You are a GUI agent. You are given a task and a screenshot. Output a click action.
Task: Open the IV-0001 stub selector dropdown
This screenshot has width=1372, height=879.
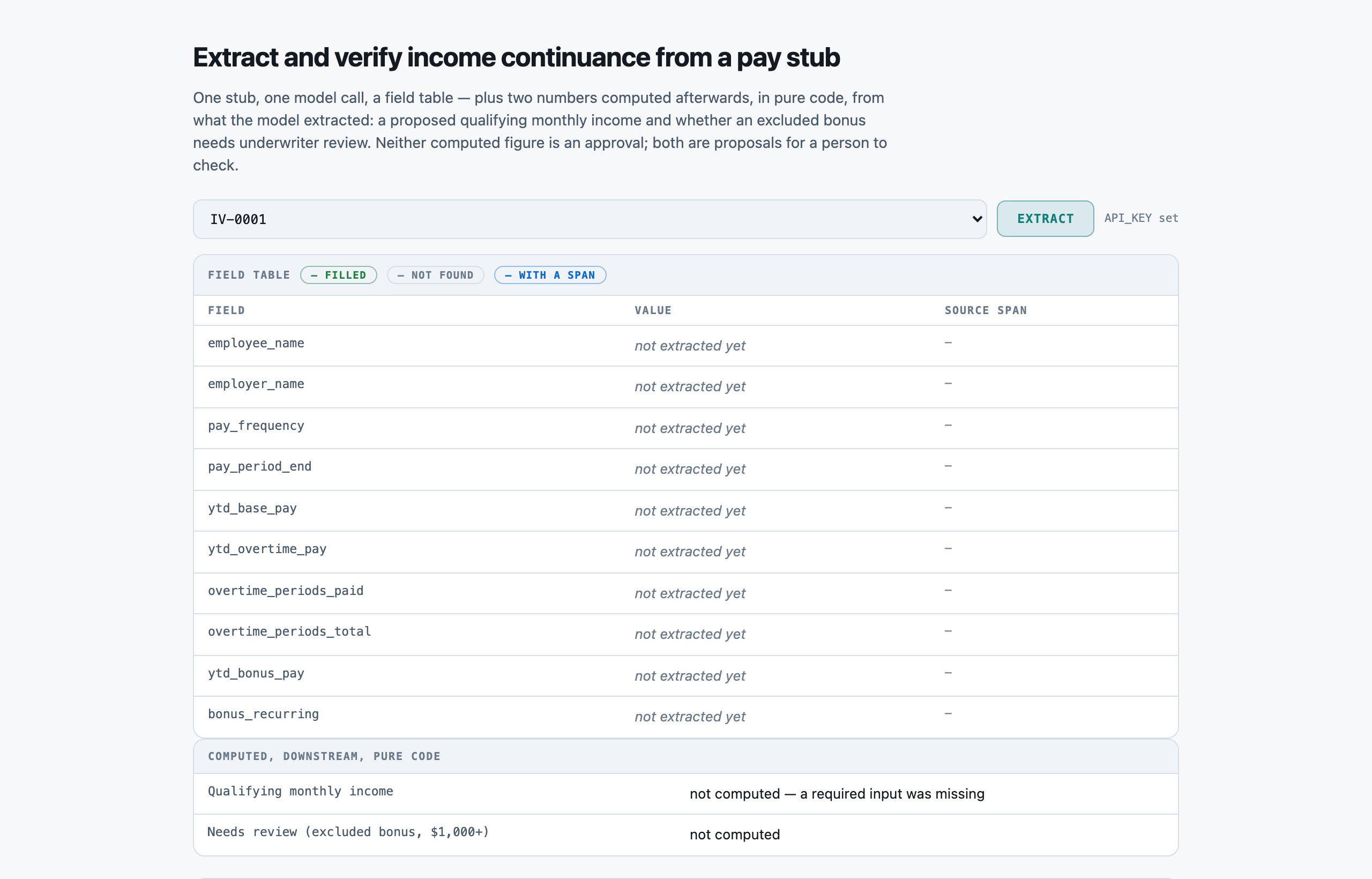tap(590, 219)
